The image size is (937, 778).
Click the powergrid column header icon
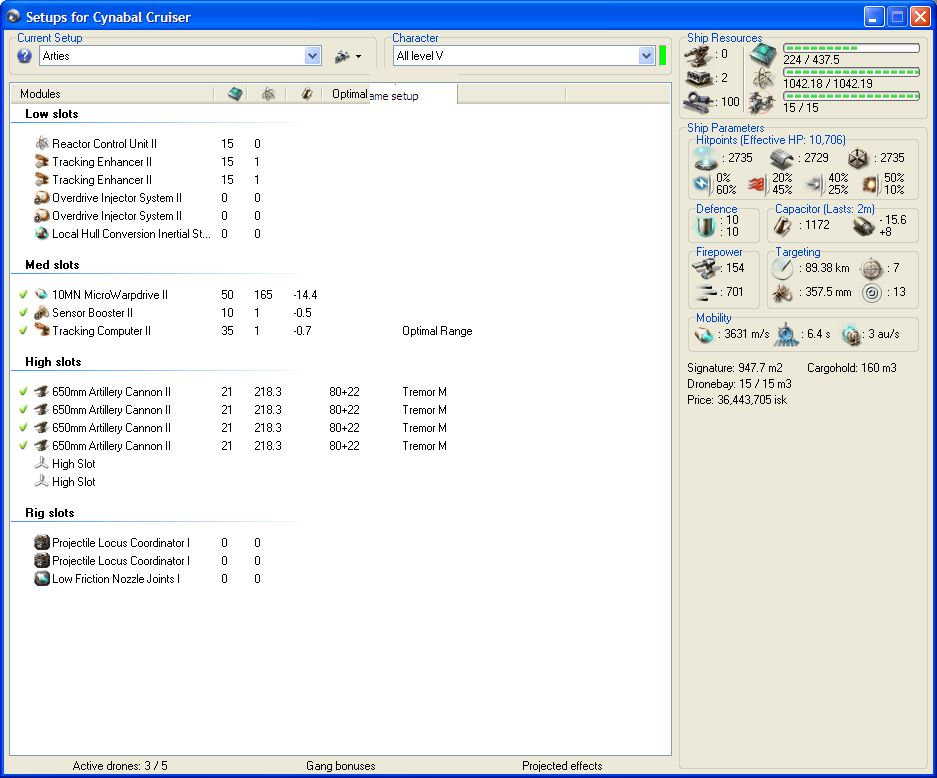[x=268, y=94]
